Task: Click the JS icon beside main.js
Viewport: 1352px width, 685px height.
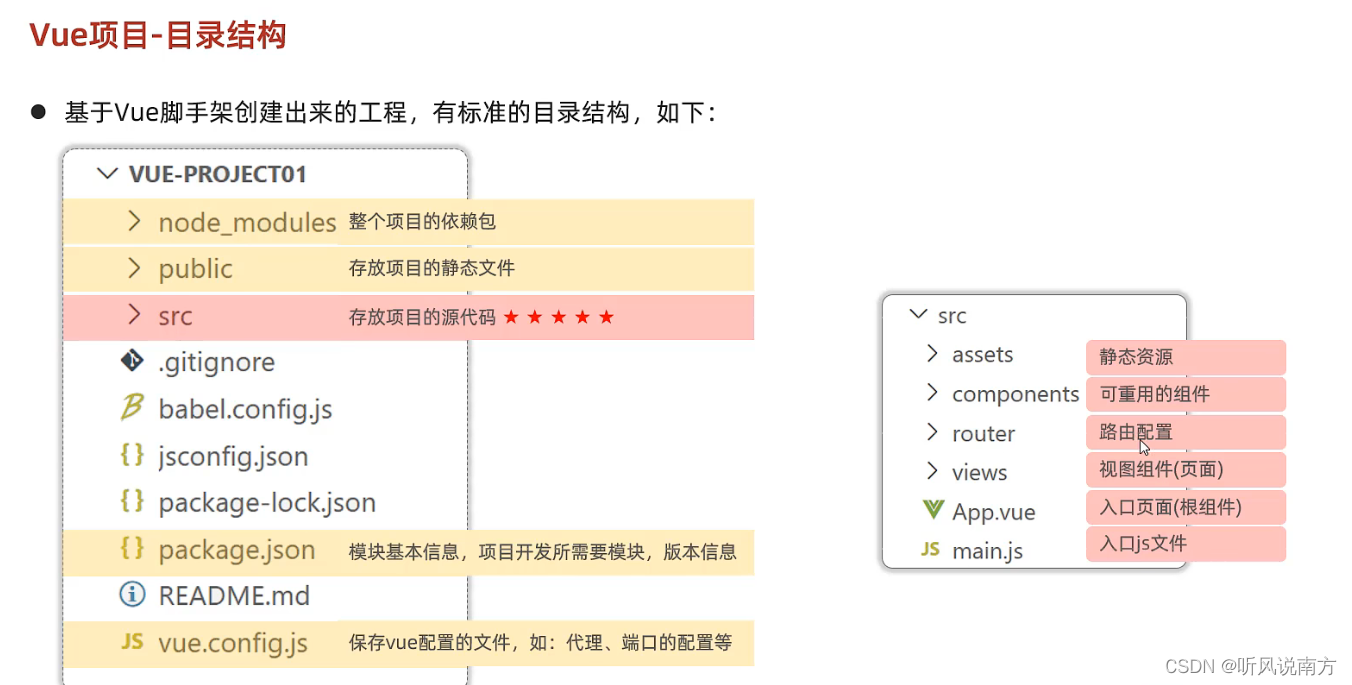Action: pyautogui.click(x=931, y=549)
